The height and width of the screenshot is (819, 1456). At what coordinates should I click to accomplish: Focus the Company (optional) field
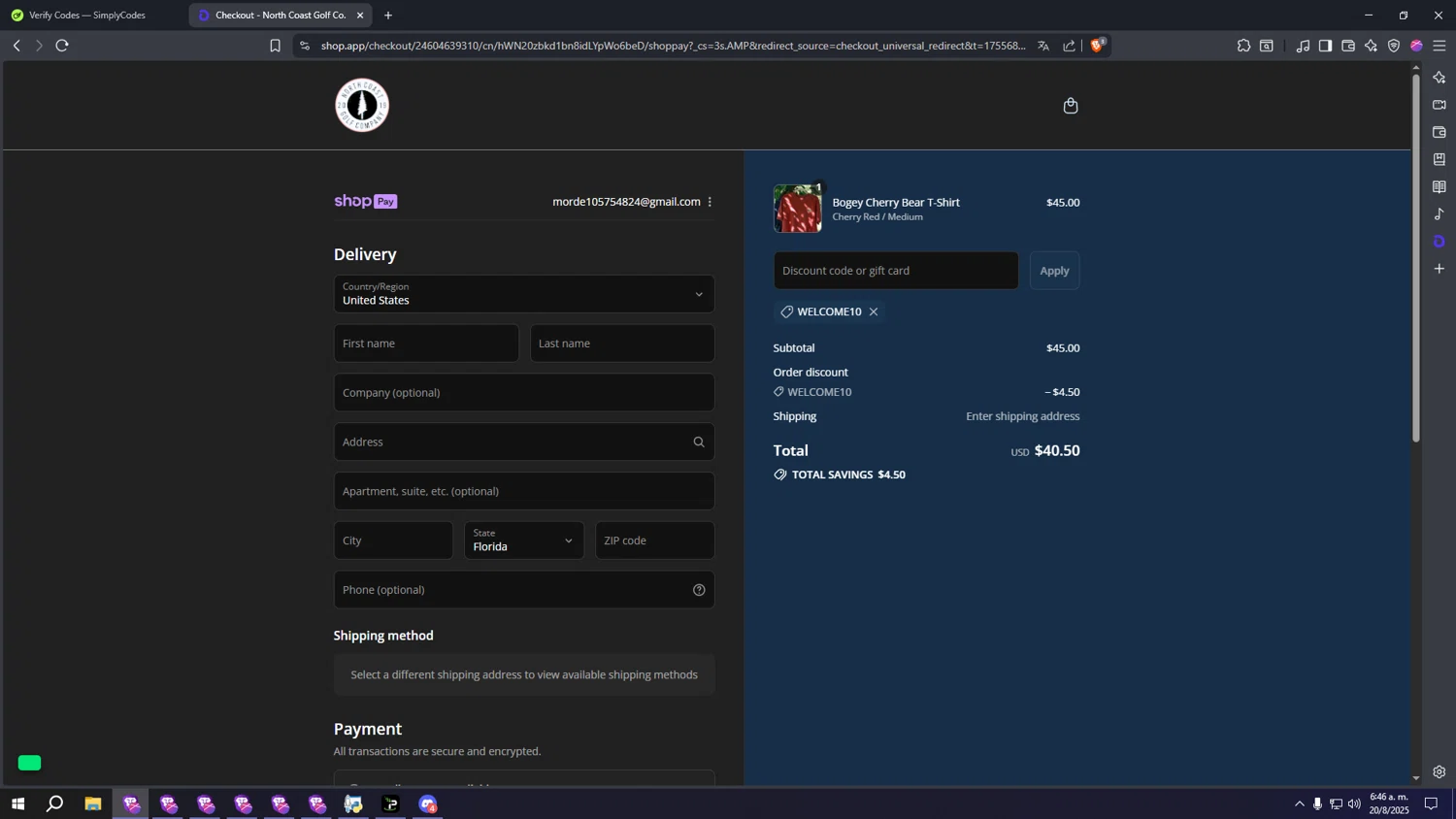pos(524,393)
